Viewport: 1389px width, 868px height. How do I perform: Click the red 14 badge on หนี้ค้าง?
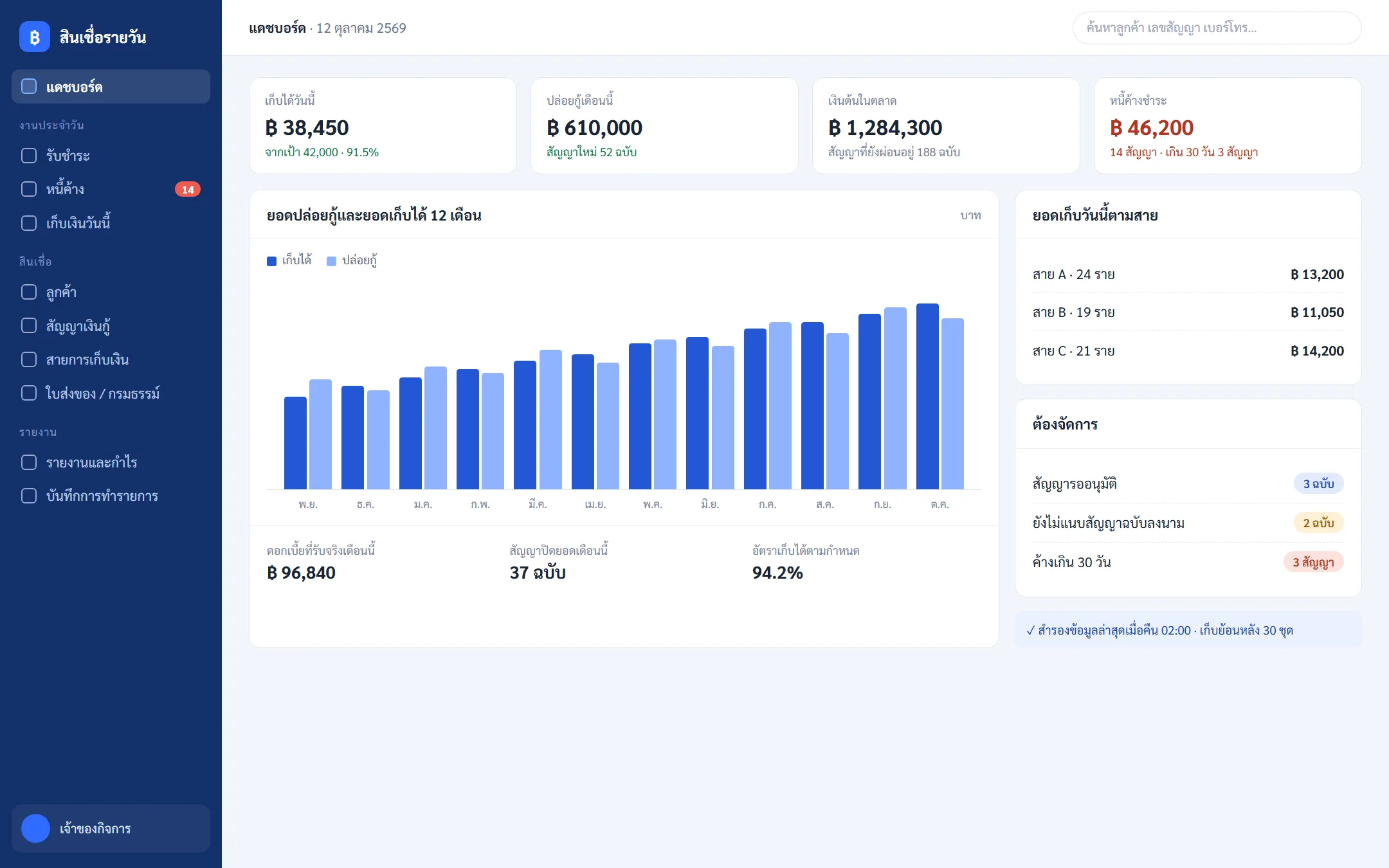(188, 189)
